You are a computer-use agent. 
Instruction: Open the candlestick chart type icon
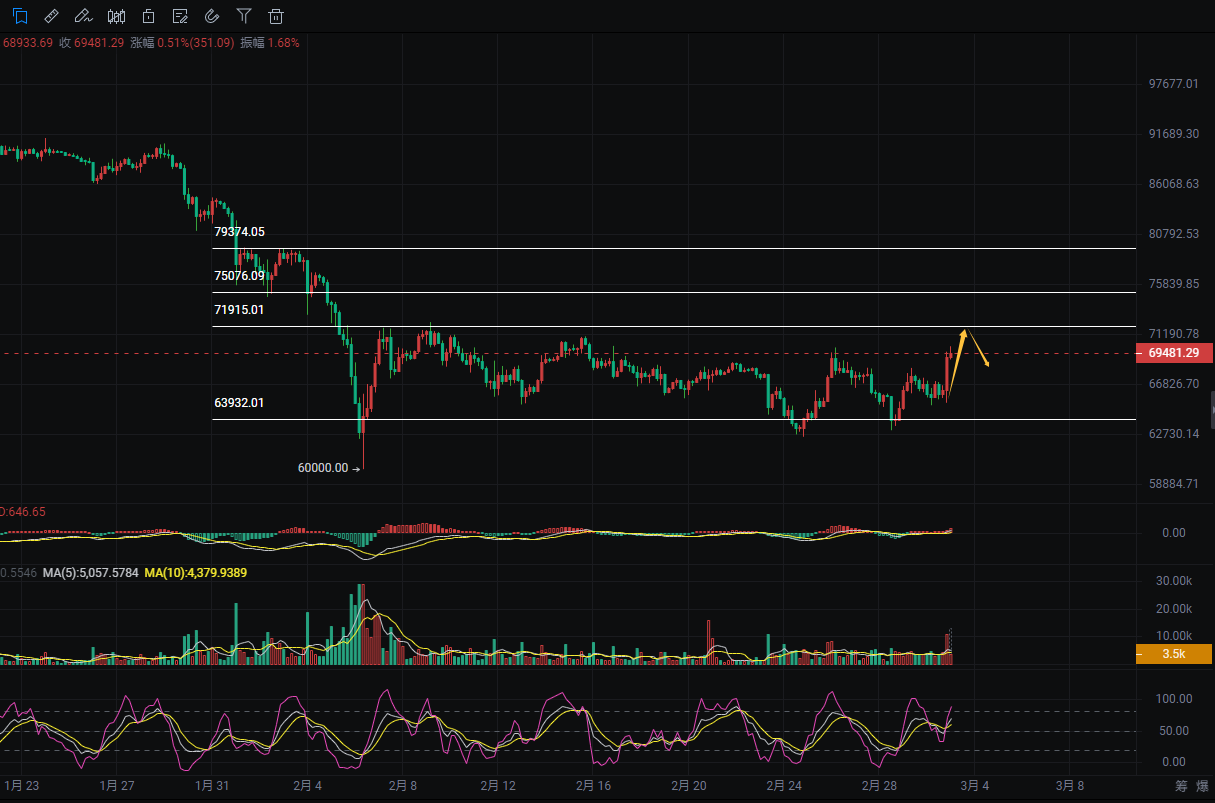[116, 16]
